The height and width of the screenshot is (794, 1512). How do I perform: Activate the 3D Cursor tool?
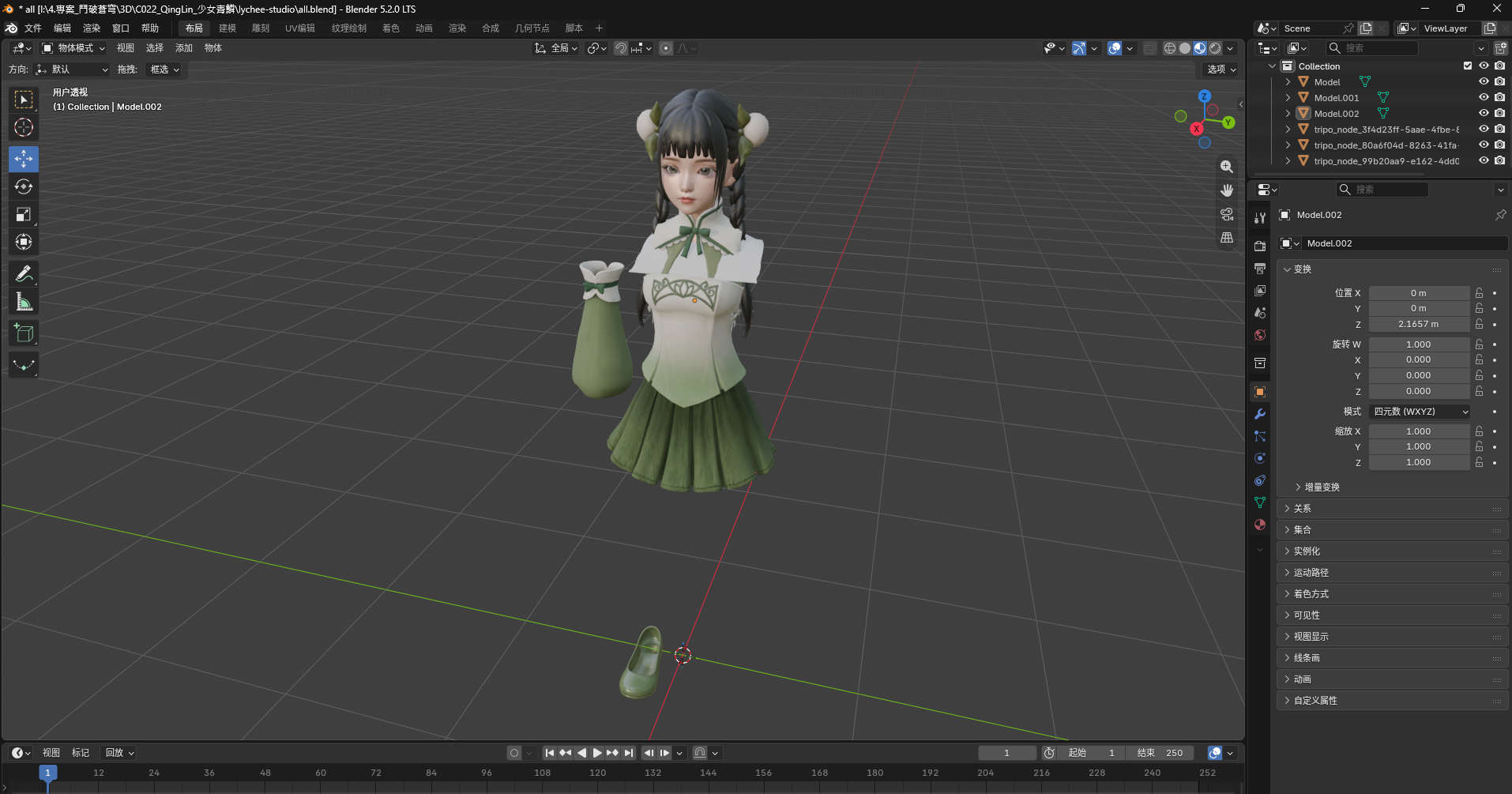pos(24,127)
